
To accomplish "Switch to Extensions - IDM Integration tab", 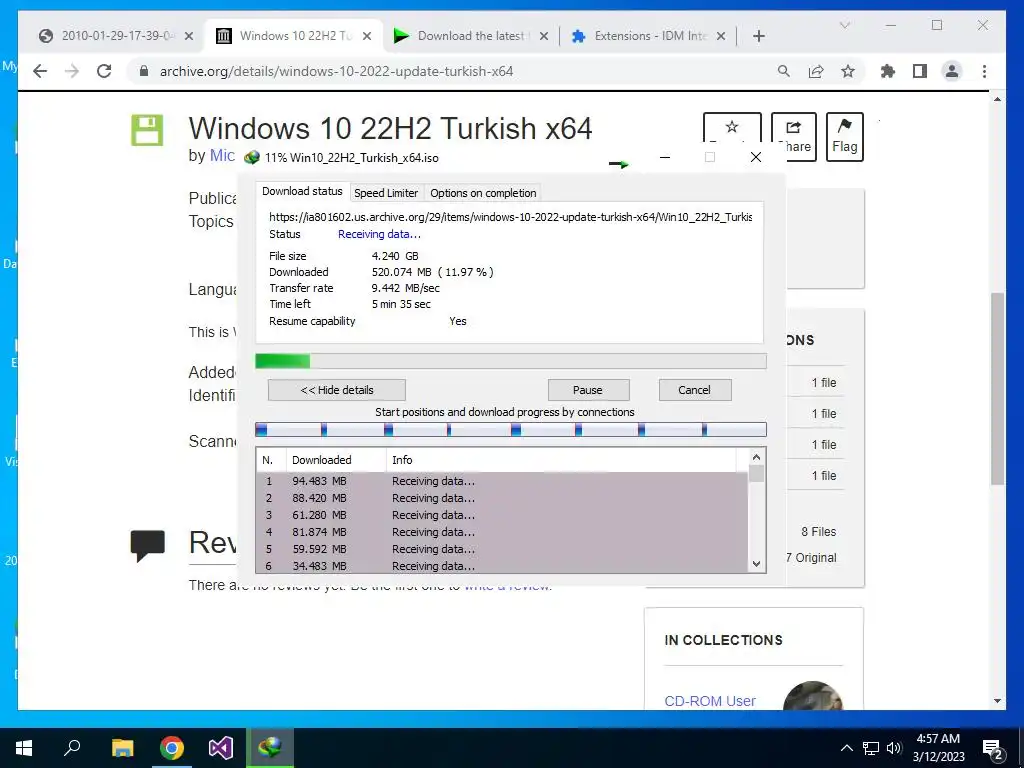I will click(x=649, y=36).
